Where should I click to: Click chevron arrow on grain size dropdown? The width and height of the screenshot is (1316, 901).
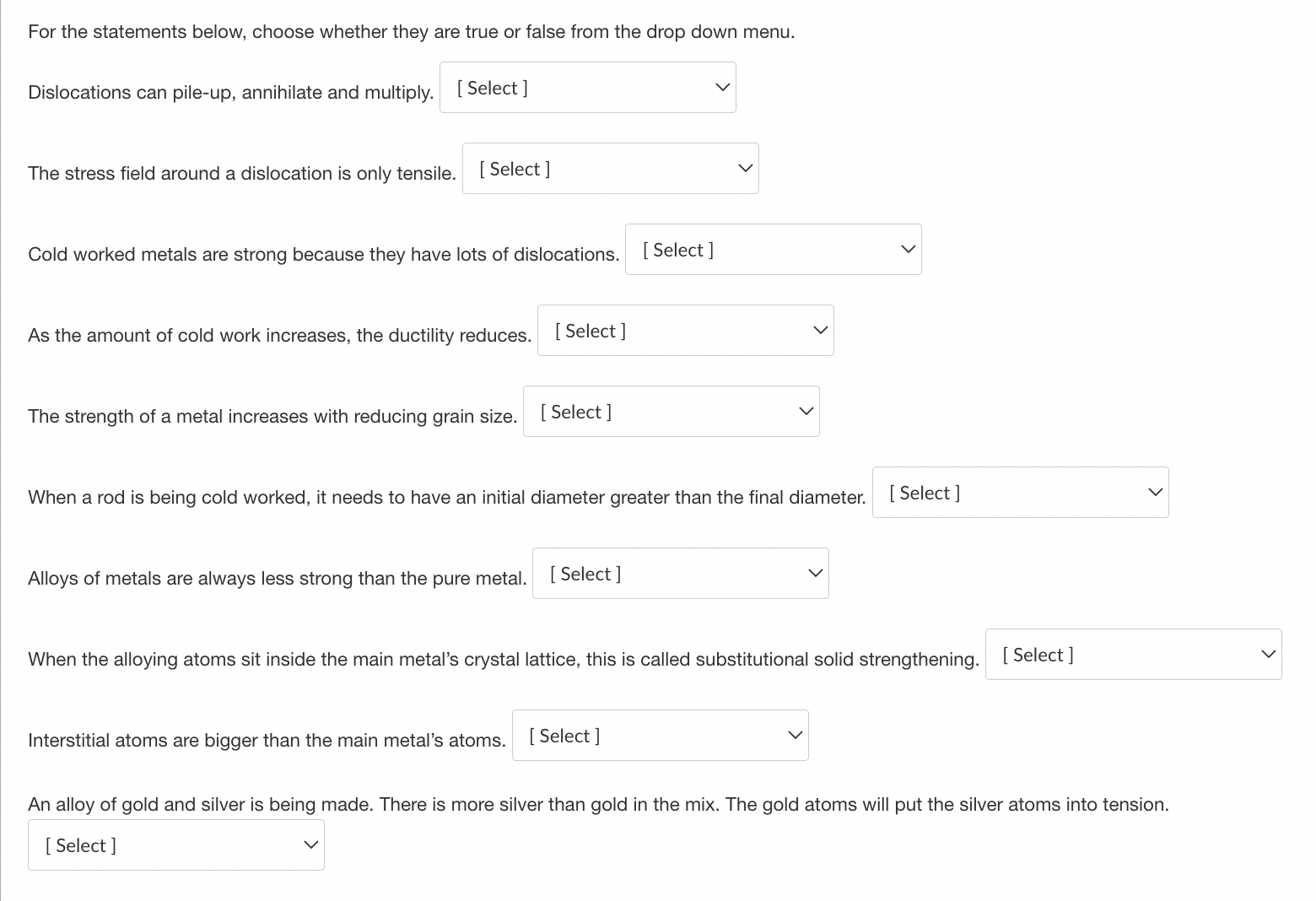pos(806,411)
